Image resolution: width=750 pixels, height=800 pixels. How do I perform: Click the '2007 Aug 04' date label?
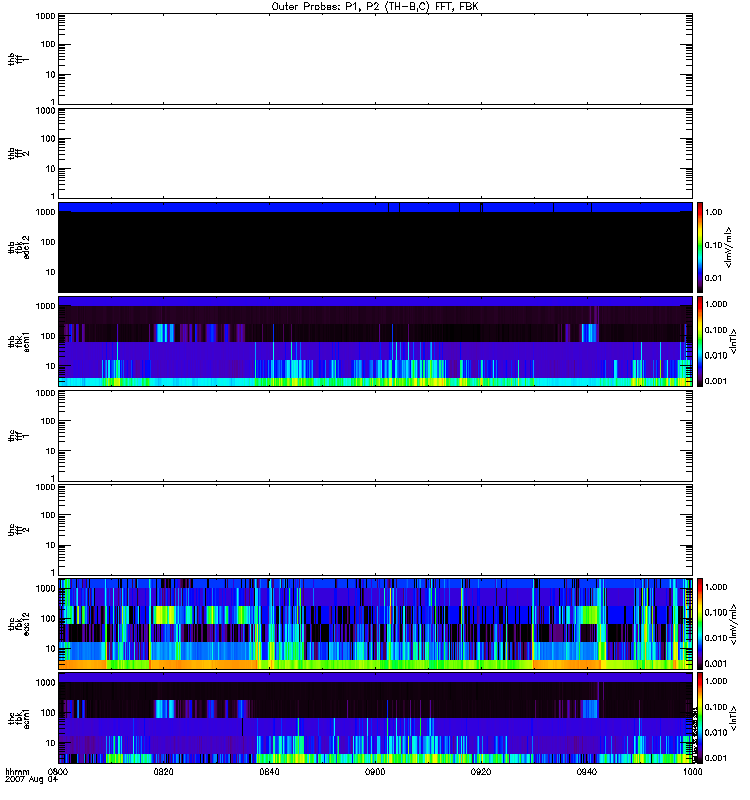click(x=32, y=780)
